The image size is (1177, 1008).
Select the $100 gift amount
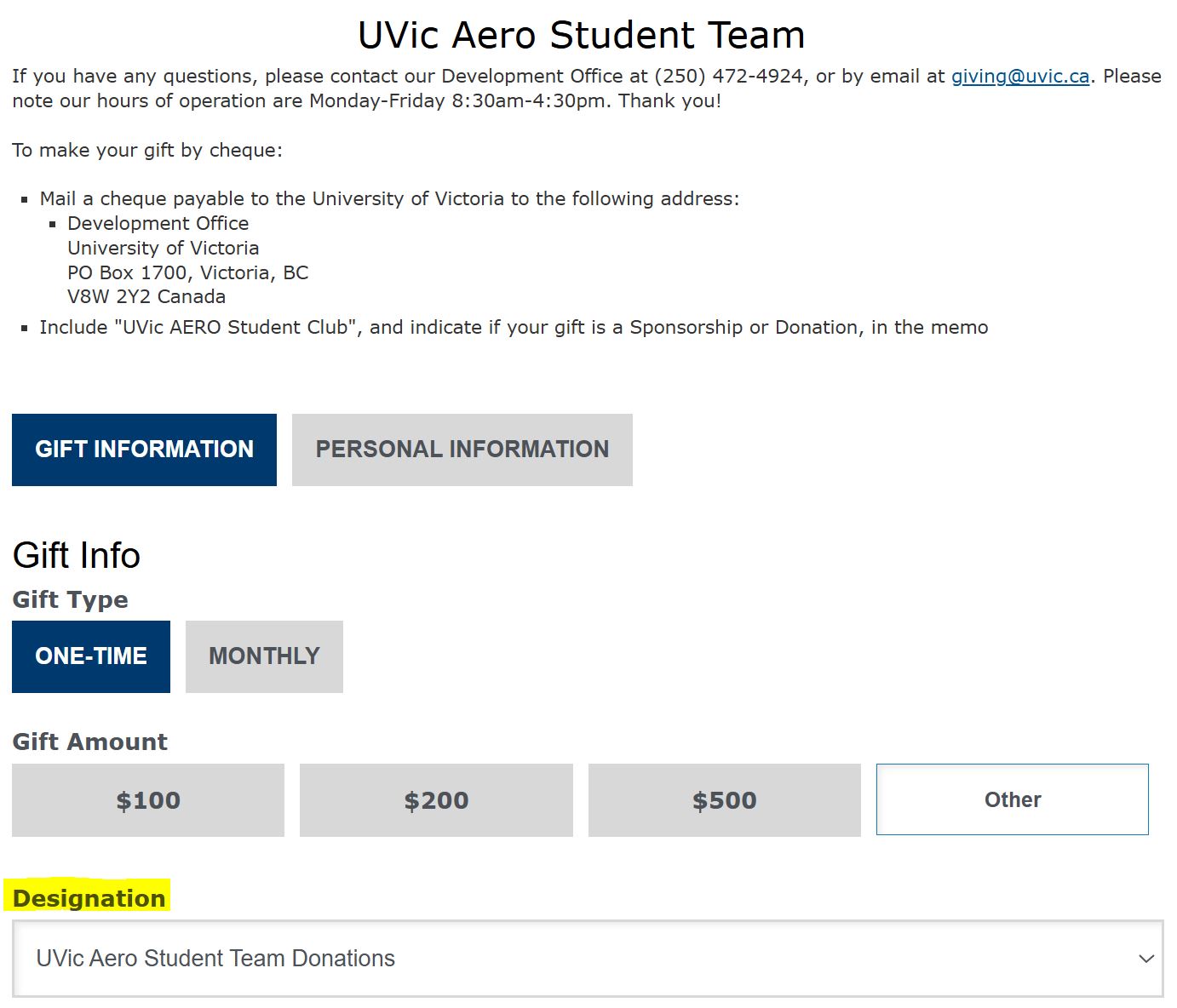(148, 800)
